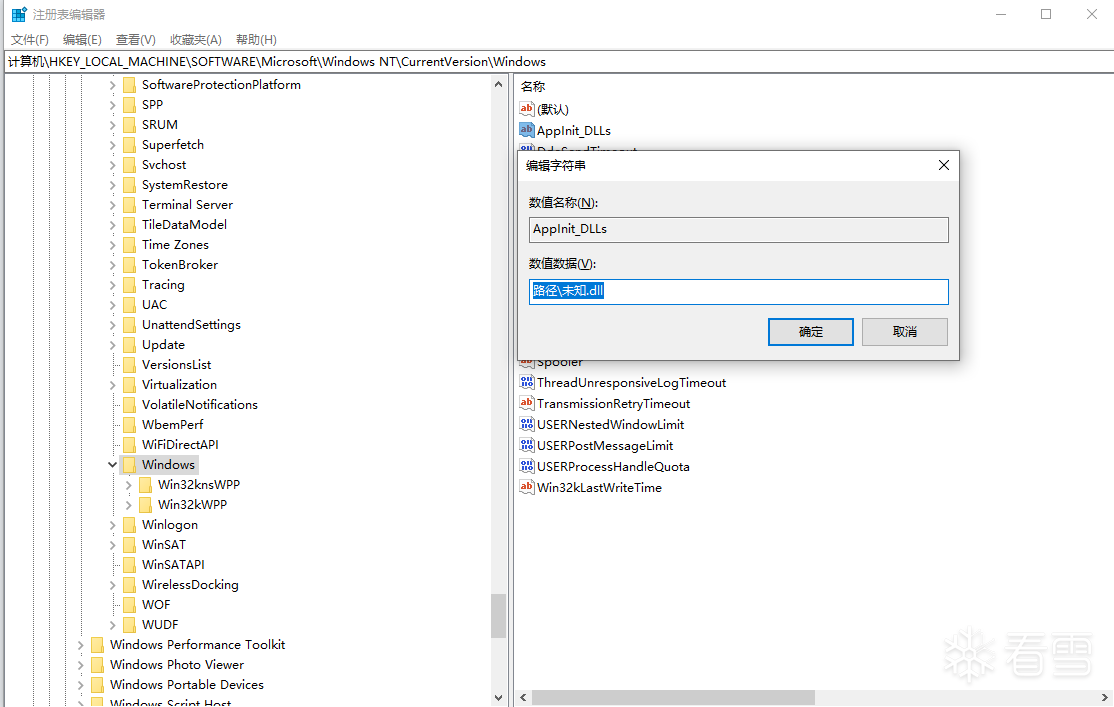This screenshot has width=1114, height=707.
Task: Select the WinSAT key
Action: (164, 545)
